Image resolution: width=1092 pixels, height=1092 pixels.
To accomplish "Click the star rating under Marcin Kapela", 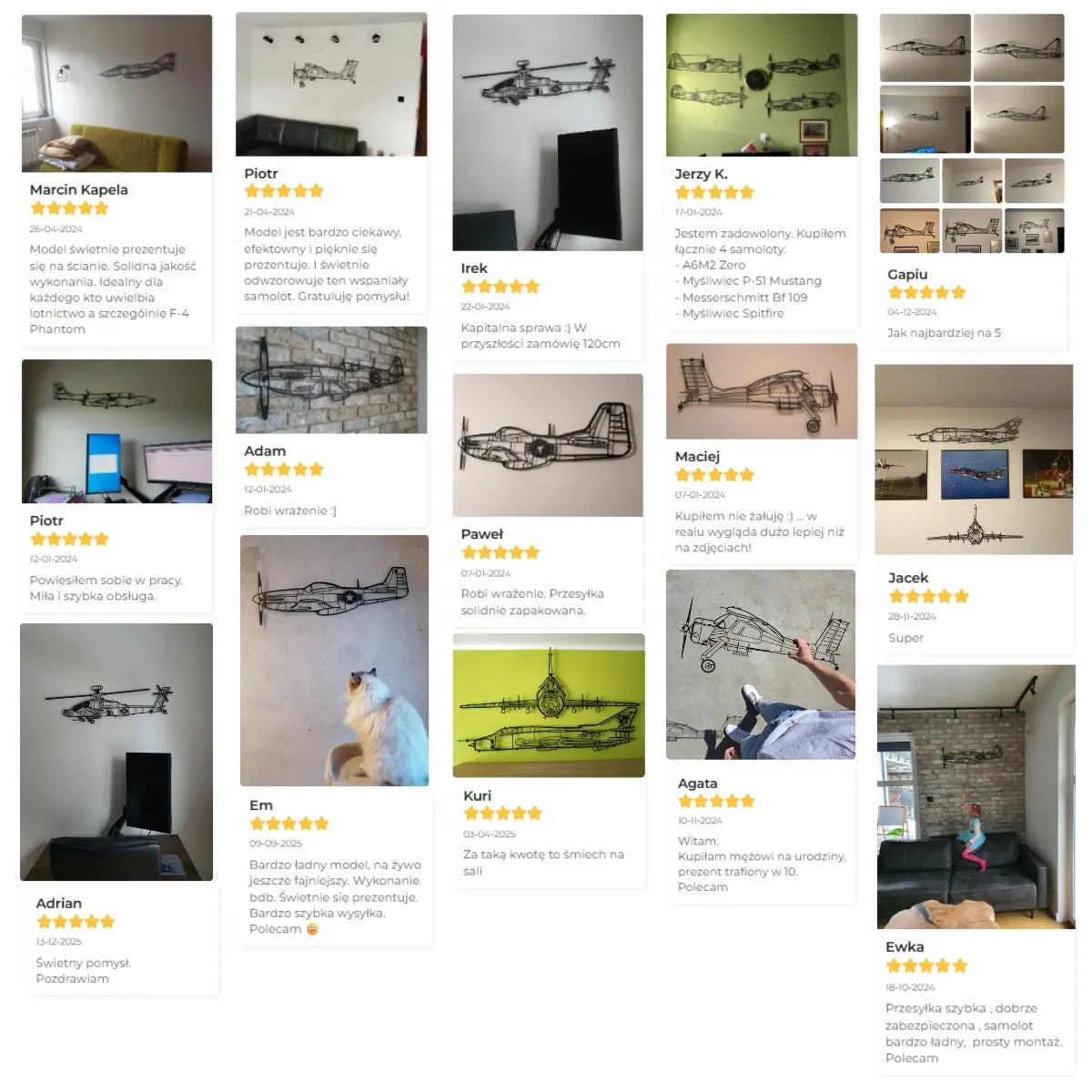I will point(69,208).
